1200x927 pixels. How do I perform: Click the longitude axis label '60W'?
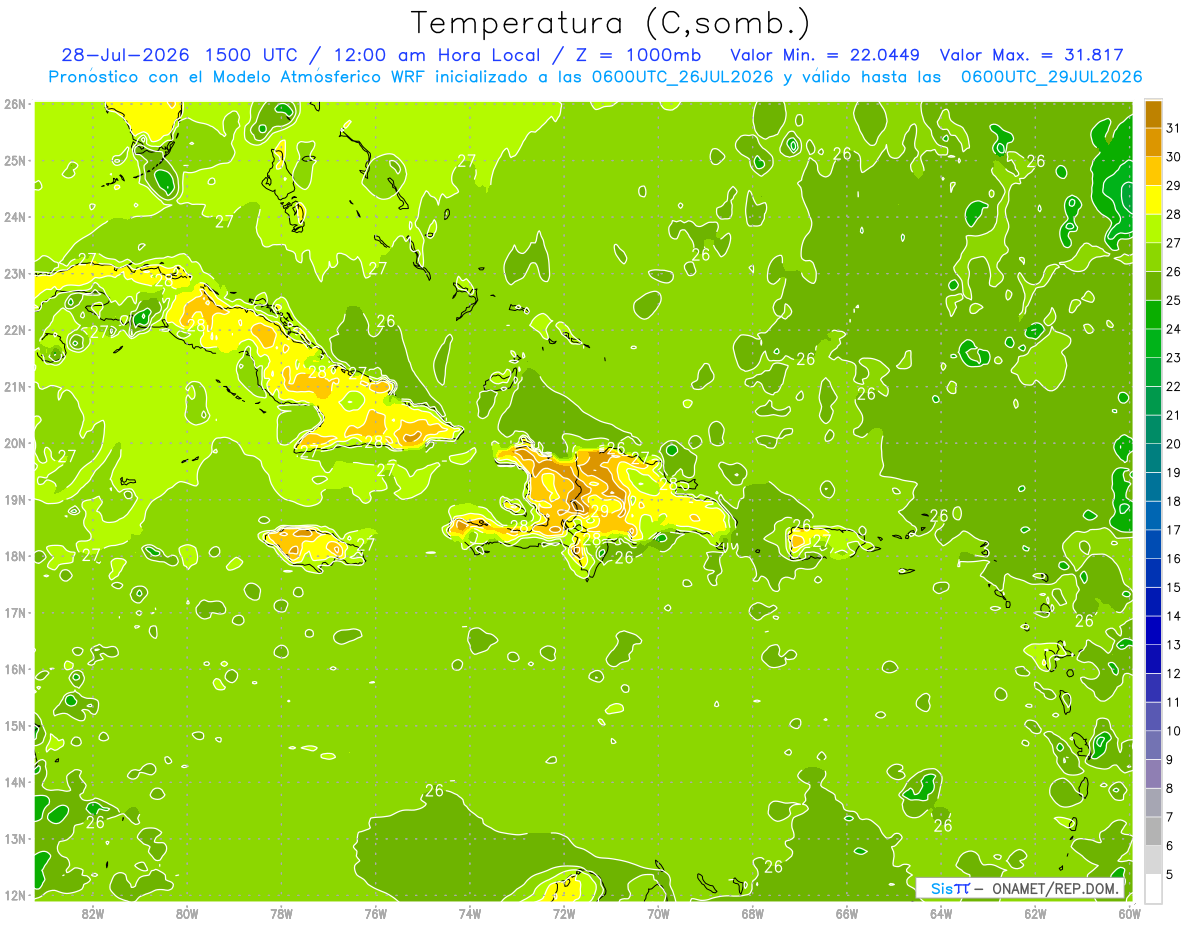point(1129,913)
